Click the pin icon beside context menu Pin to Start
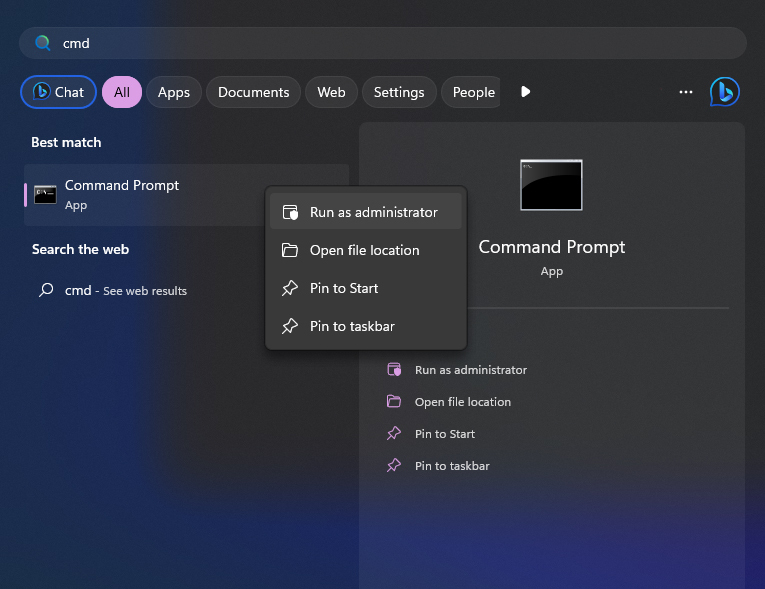The height and width of the screenshot is (589, 765). [290, 288]
